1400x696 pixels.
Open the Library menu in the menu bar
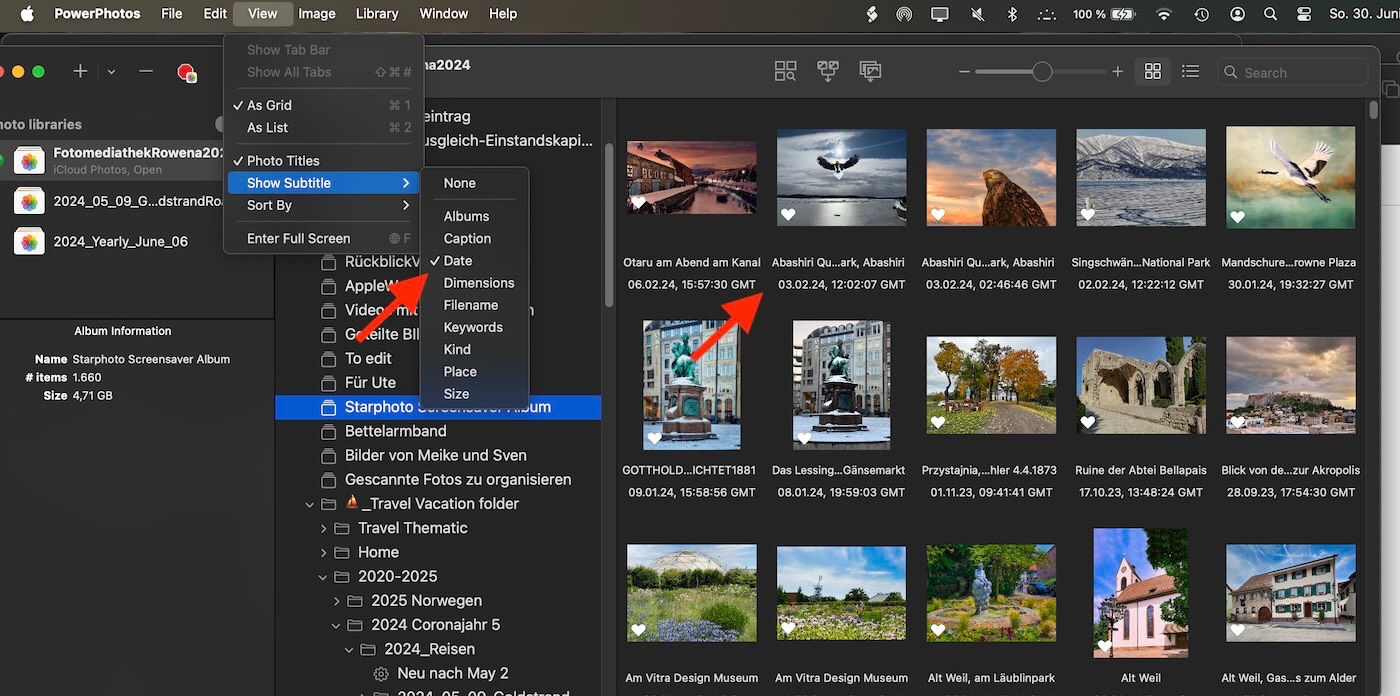(376, 14)
